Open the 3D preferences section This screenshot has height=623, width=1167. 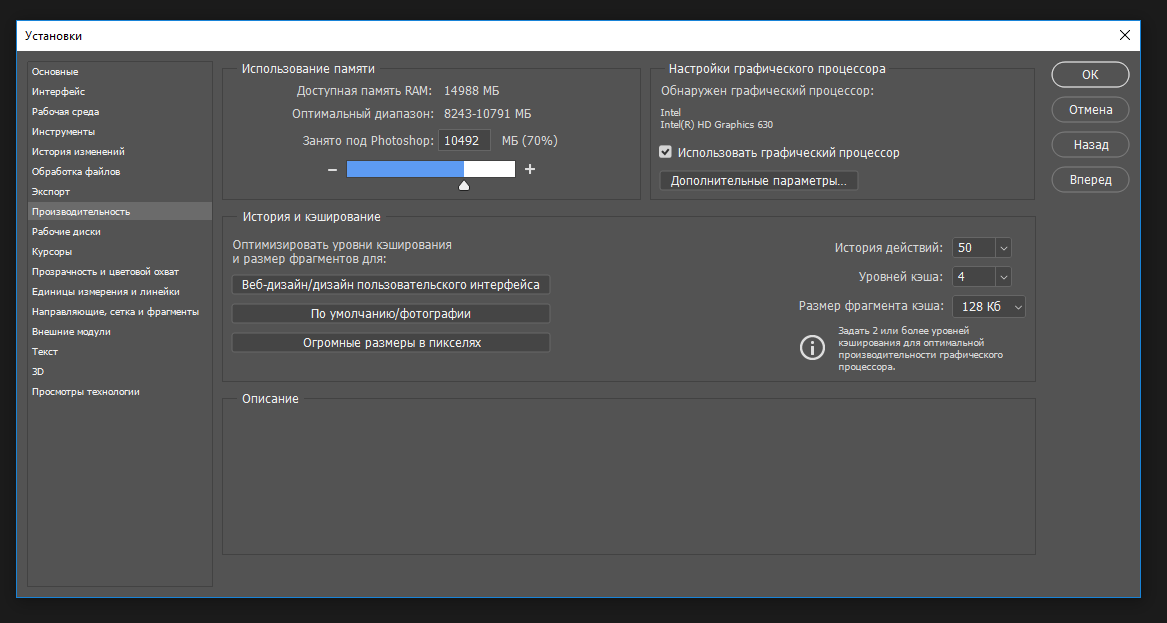(x=120, y=371)
